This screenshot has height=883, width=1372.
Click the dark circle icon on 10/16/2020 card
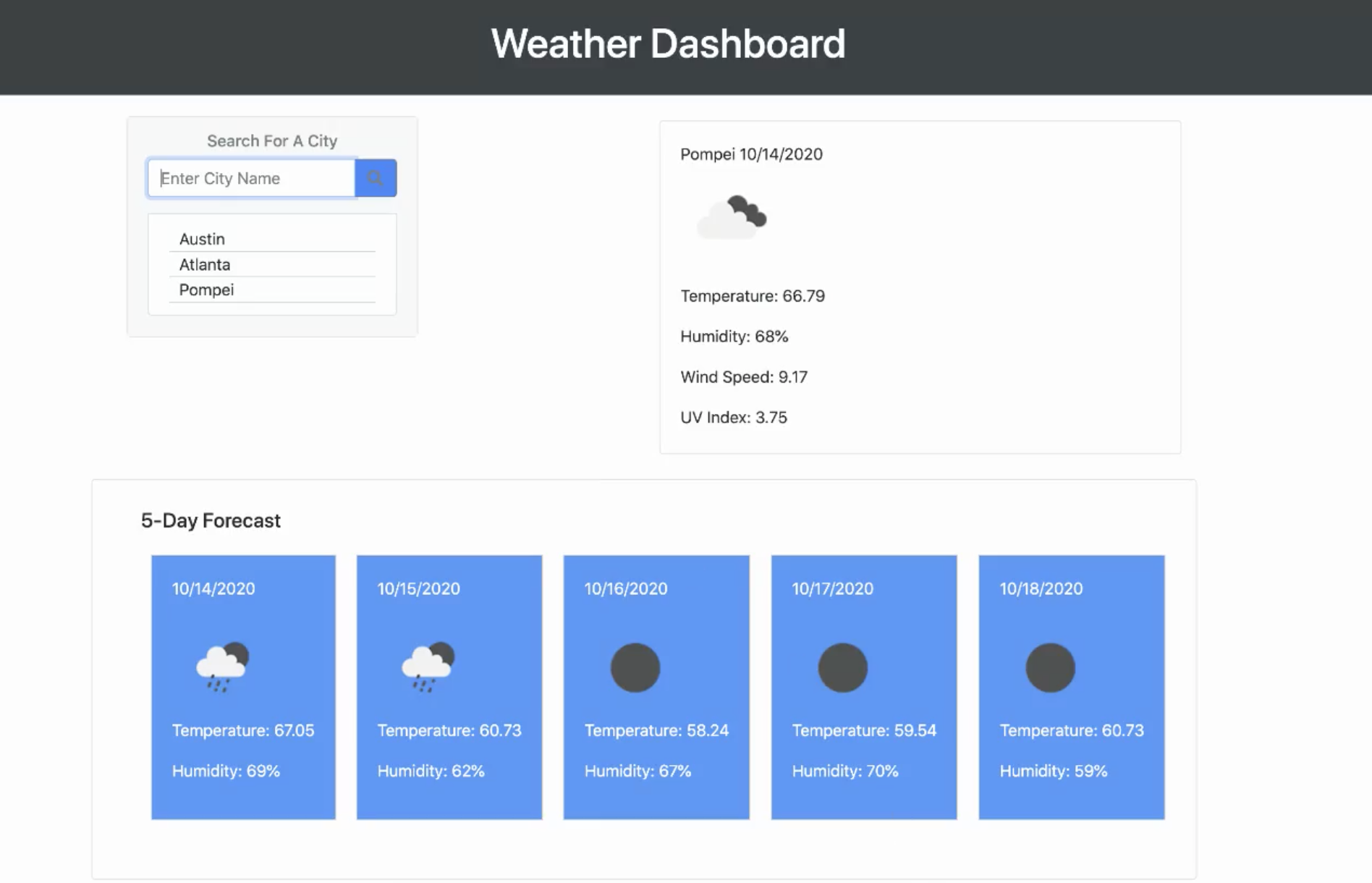pos(635,667)
